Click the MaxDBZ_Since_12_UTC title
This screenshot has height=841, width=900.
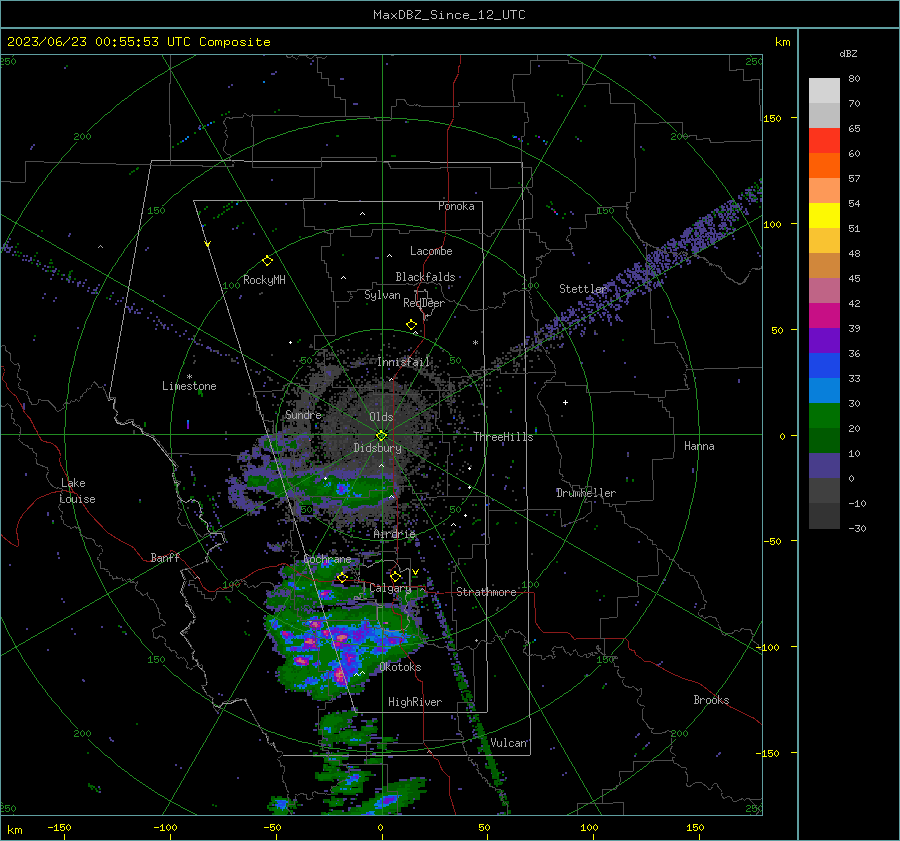point(449,15)
